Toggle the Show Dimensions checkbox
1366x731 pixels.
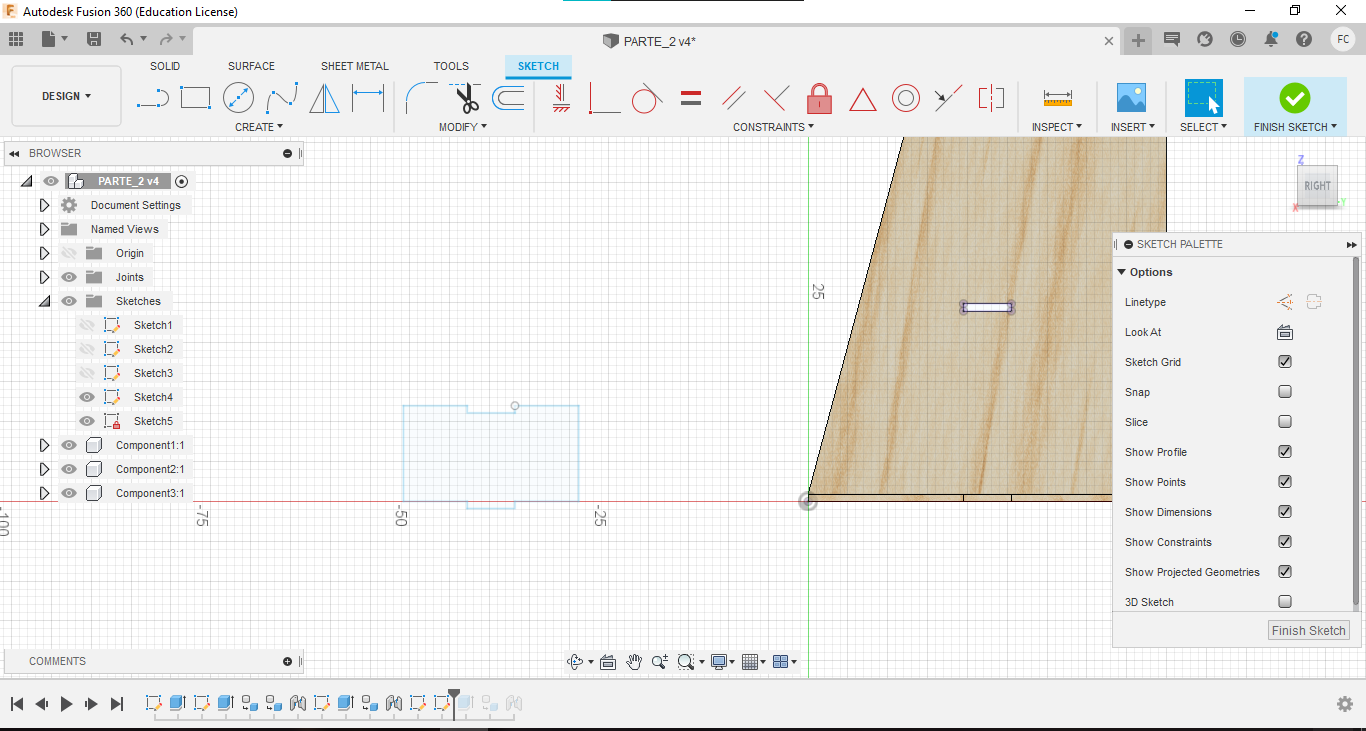tap(1285, 512)
